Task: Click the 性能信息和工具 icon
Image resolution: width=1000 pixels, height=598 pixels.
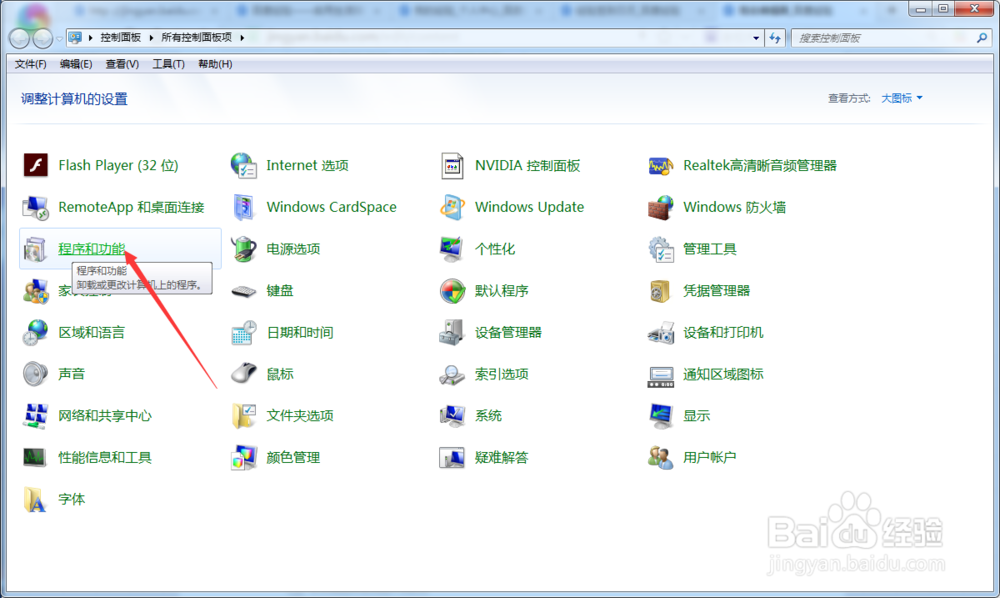Action: 34,457
